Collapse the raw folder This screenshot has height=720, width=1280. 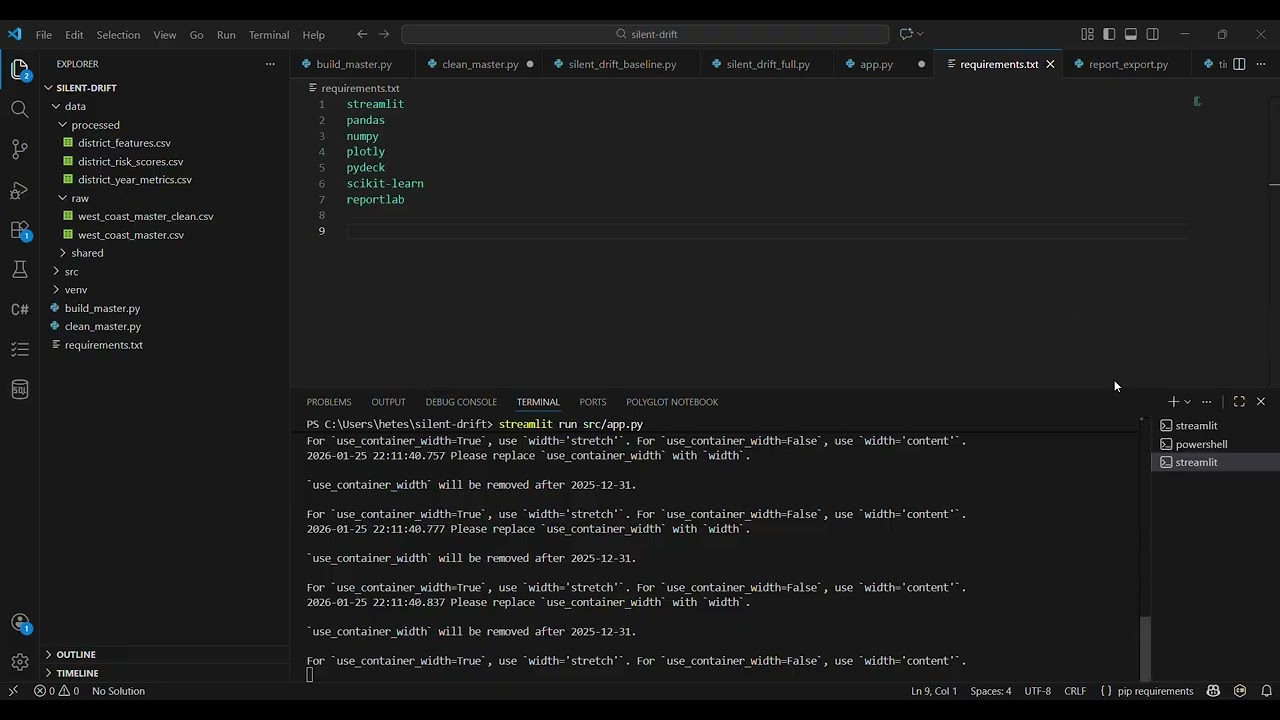tap(80, 198)
